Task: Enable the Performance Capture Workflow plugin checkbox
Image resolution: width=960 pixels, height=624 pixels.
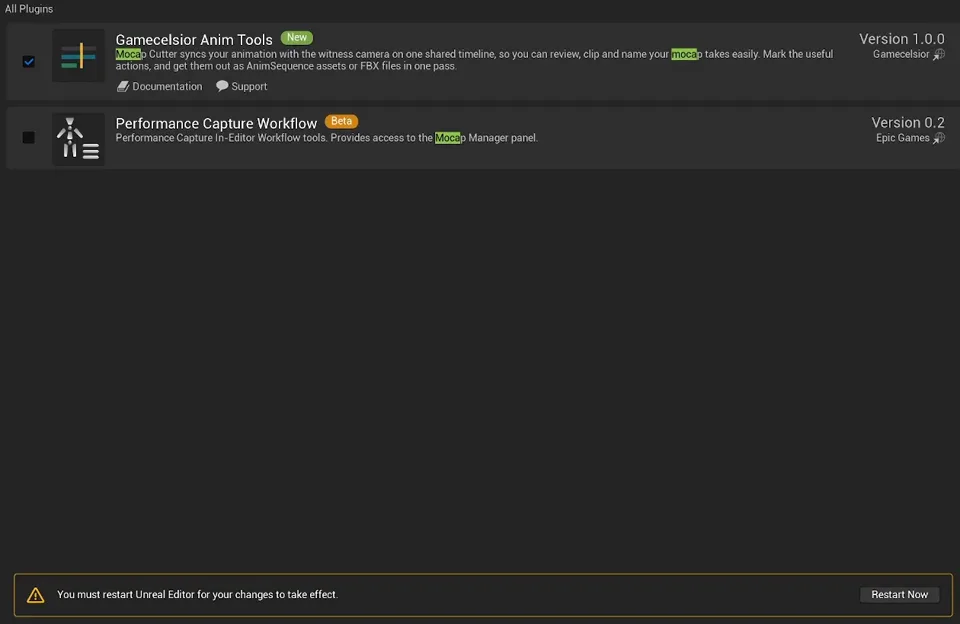Action: point(29,137)
